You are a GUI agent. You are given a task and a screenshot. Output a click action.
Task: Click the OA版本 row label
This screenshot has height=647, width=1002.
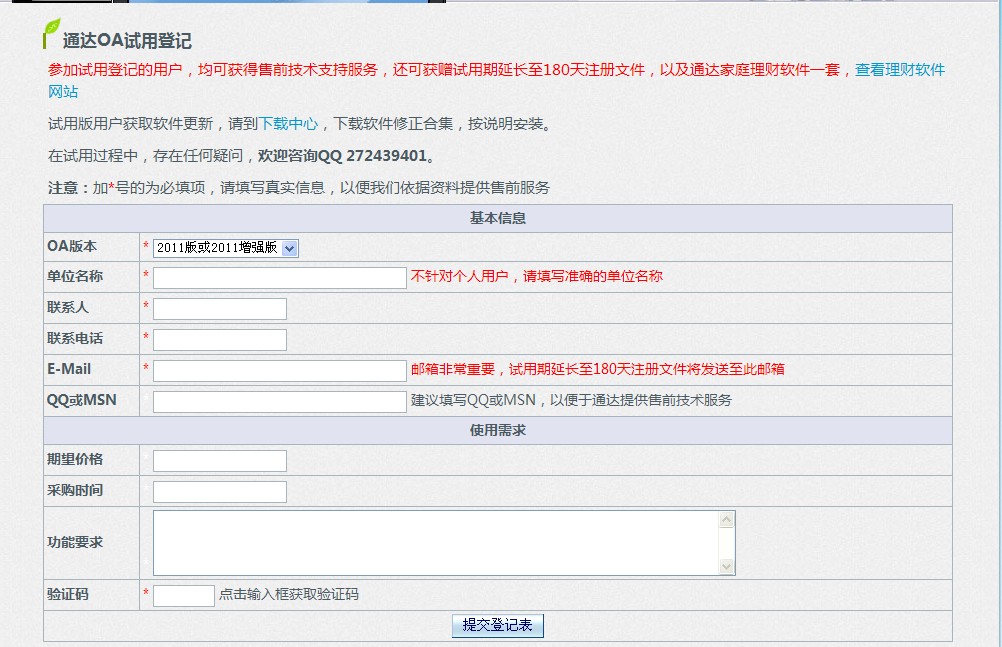click(x=72, y=246)
